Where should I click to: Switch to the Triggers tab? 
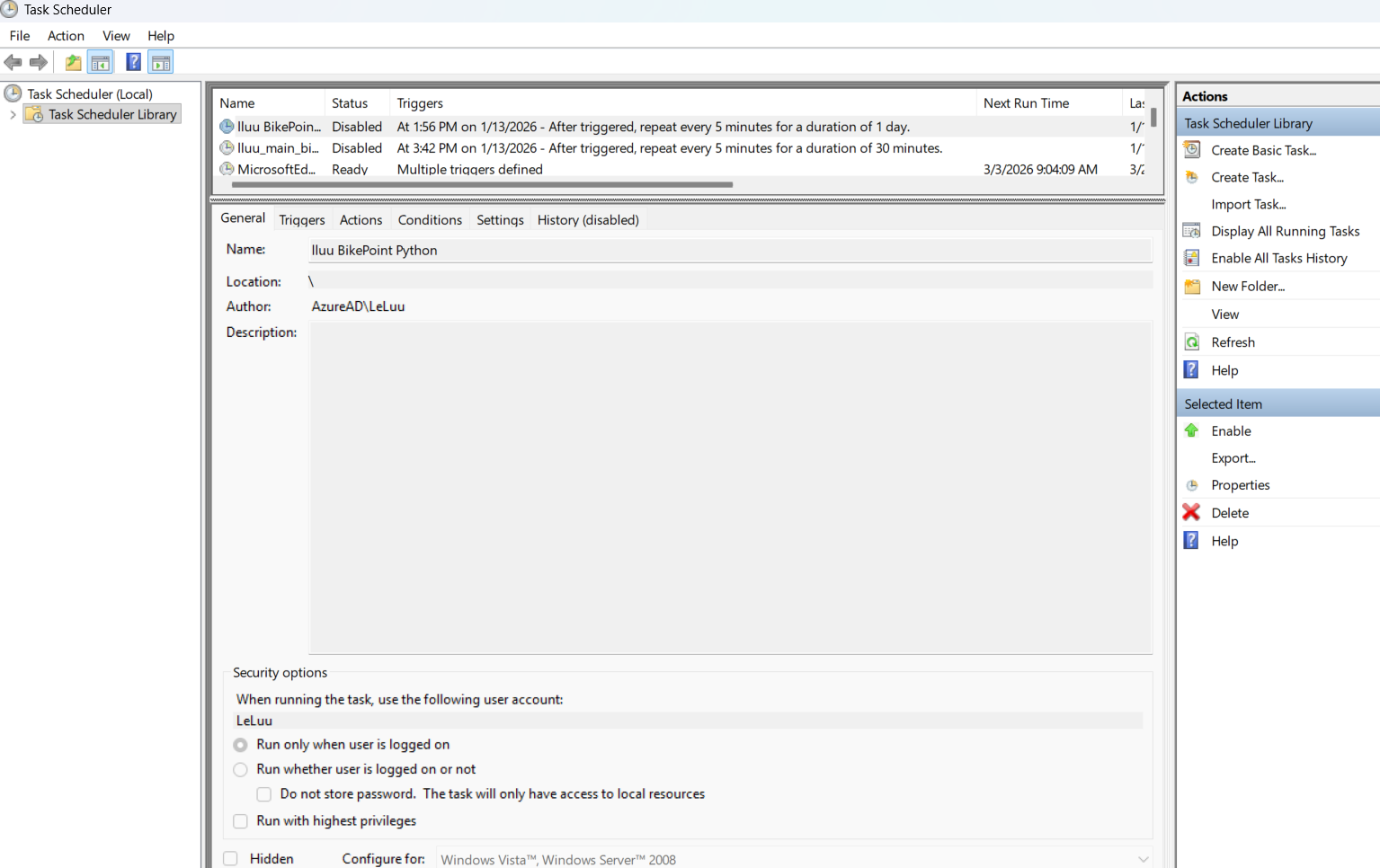pos(302,220)
